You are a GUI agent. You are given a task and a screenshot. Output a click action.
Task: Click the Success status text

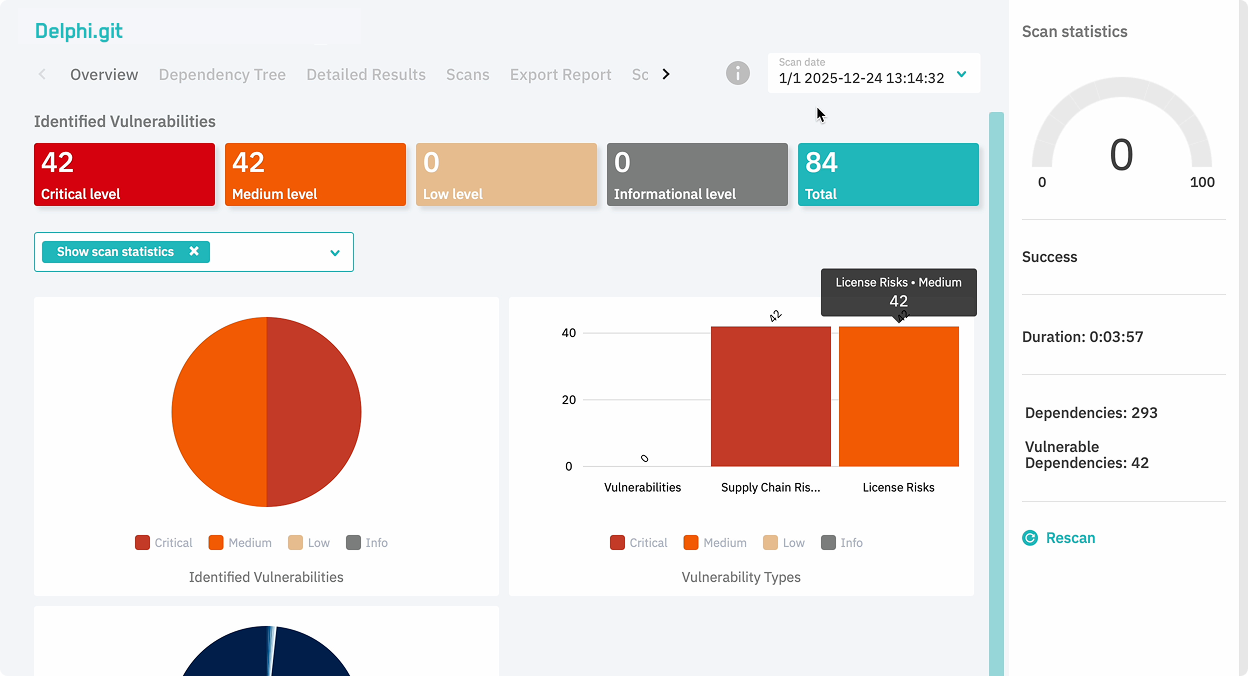[x=1050, y=257]
